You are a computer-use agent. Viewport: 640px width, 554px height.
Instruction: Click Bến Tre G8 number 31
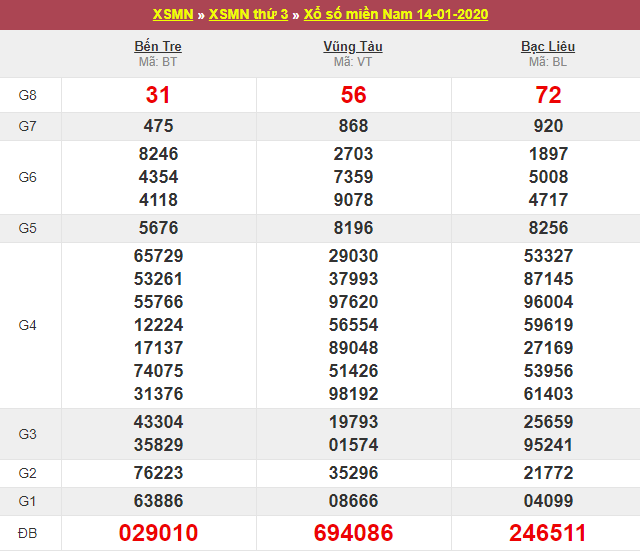coord(158,95)
